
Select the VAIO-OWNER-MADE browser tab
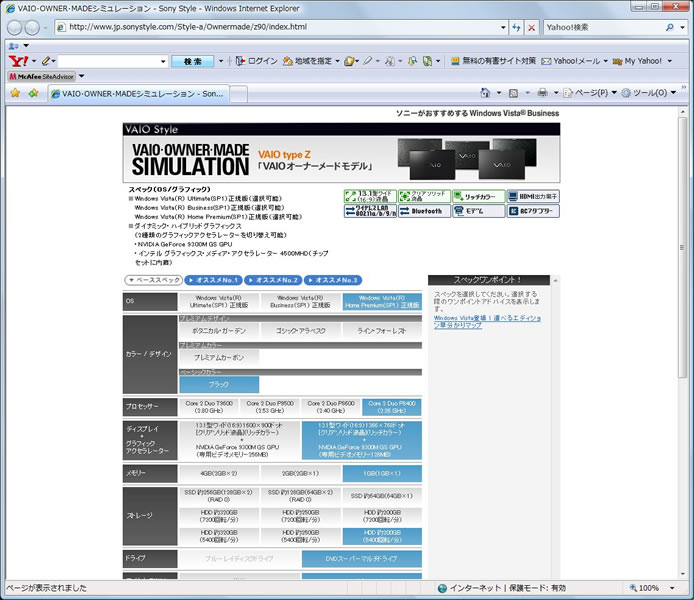tap(139, 94)
